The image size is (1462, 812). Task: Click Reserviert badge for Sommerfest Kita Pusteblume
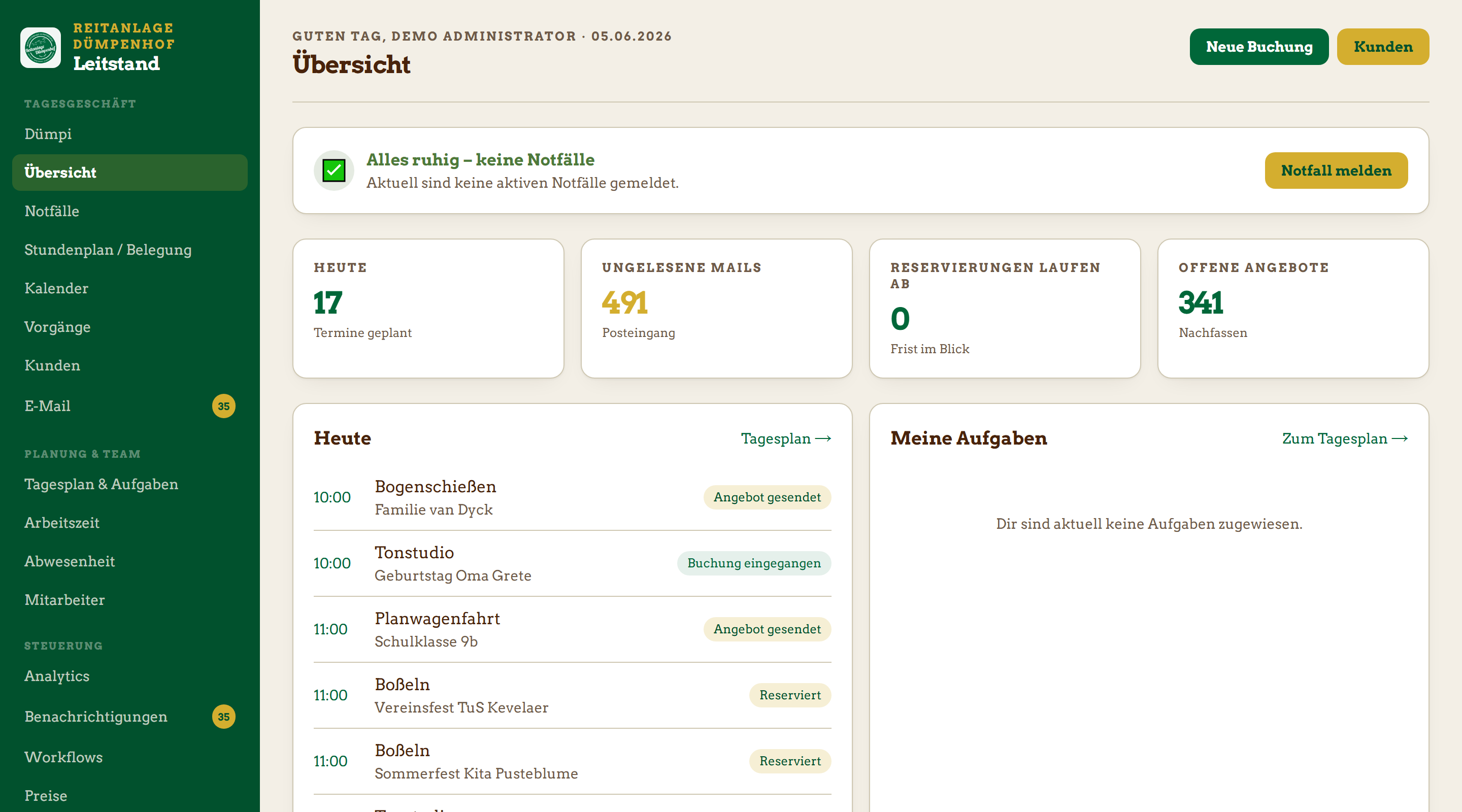pos(790,761)
